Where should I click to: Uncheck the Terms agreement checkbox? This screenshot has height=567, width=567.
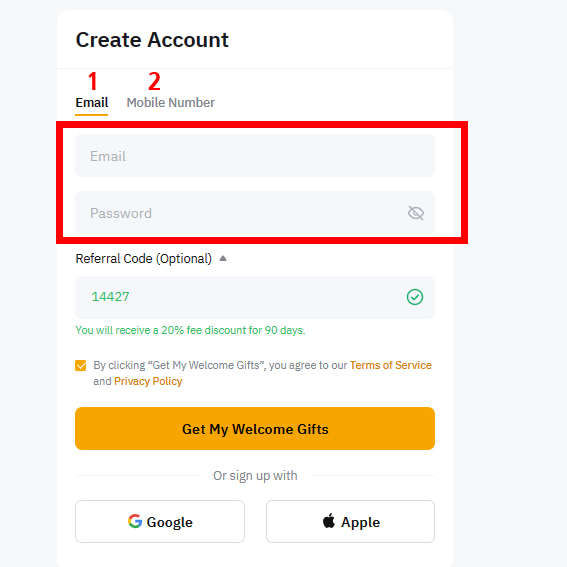coord(81,365)
